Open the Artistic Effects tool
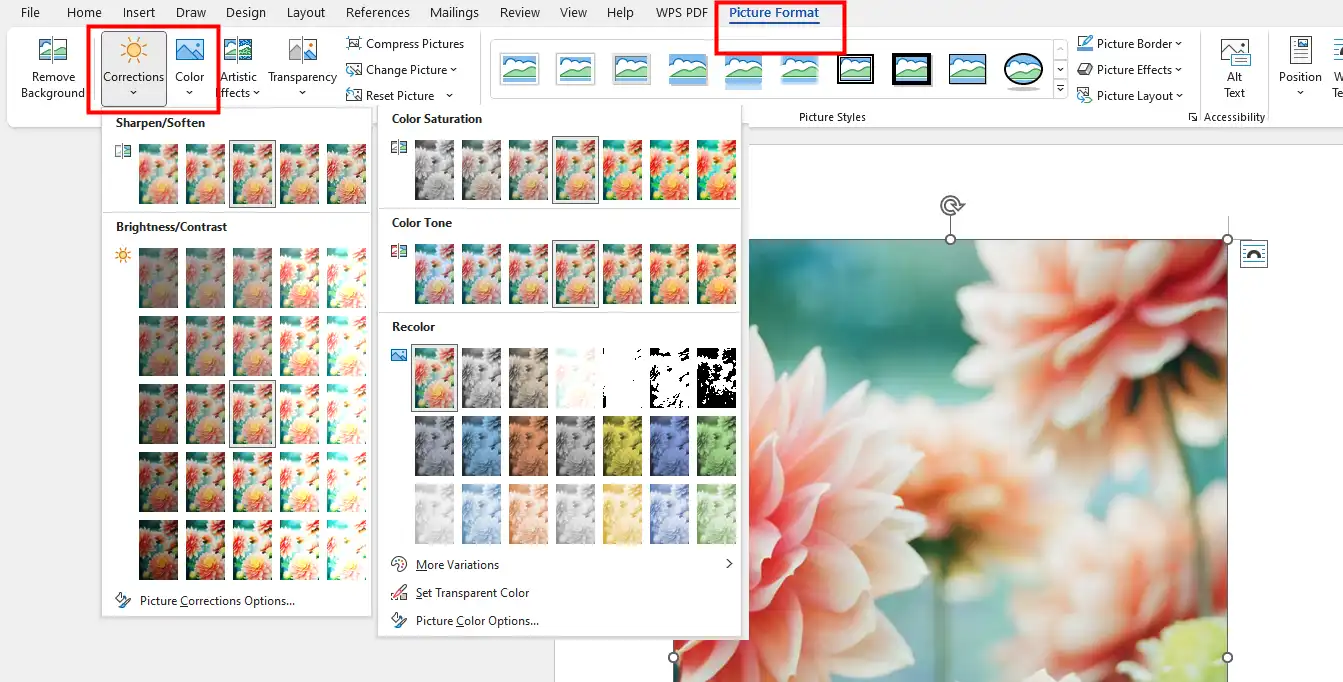This screenshot has height=682, width=1343. coord(238,68)
